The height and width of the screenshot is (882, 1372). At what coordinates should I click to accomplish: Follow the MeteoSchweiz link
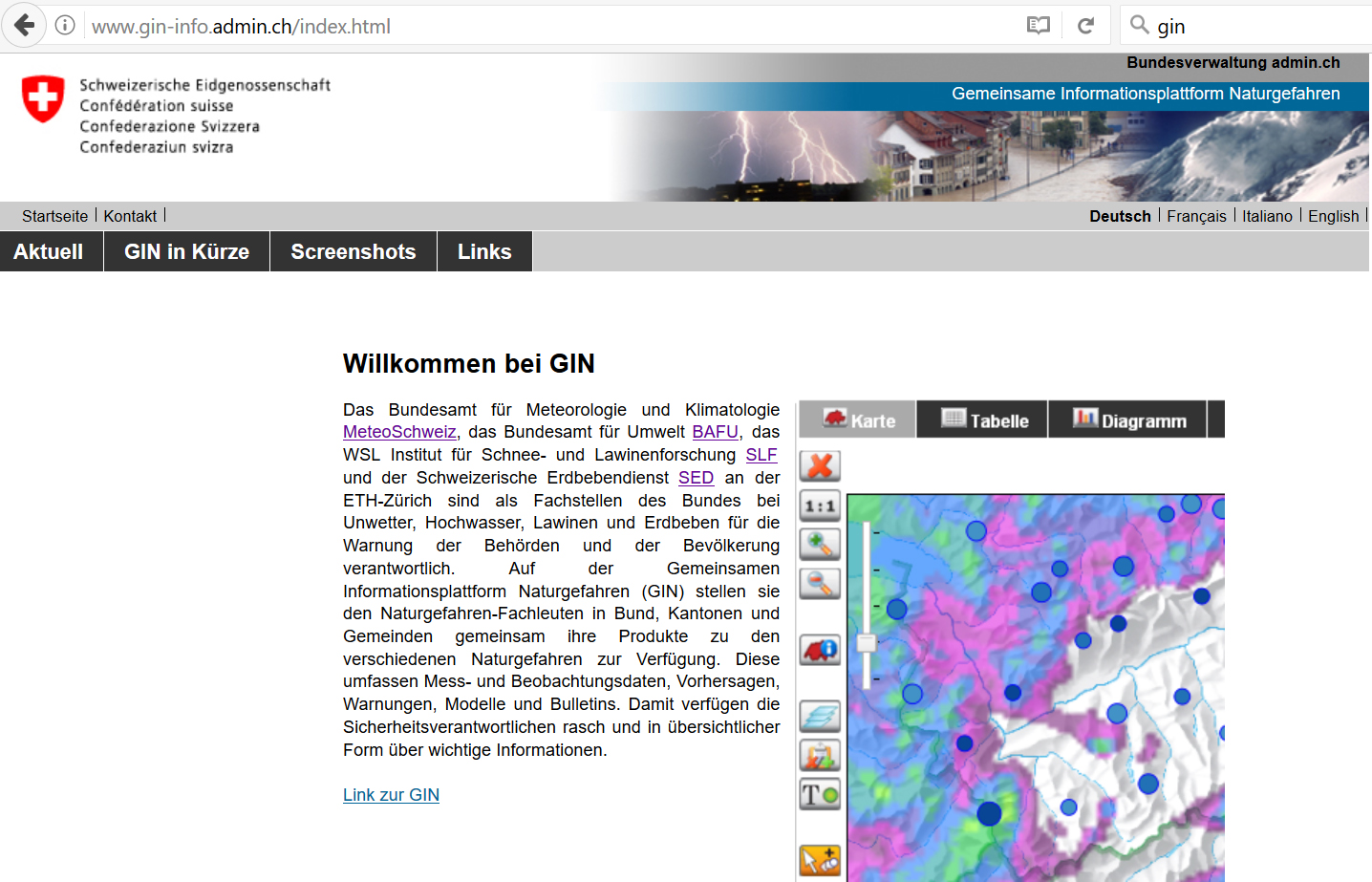coord(399,433)
